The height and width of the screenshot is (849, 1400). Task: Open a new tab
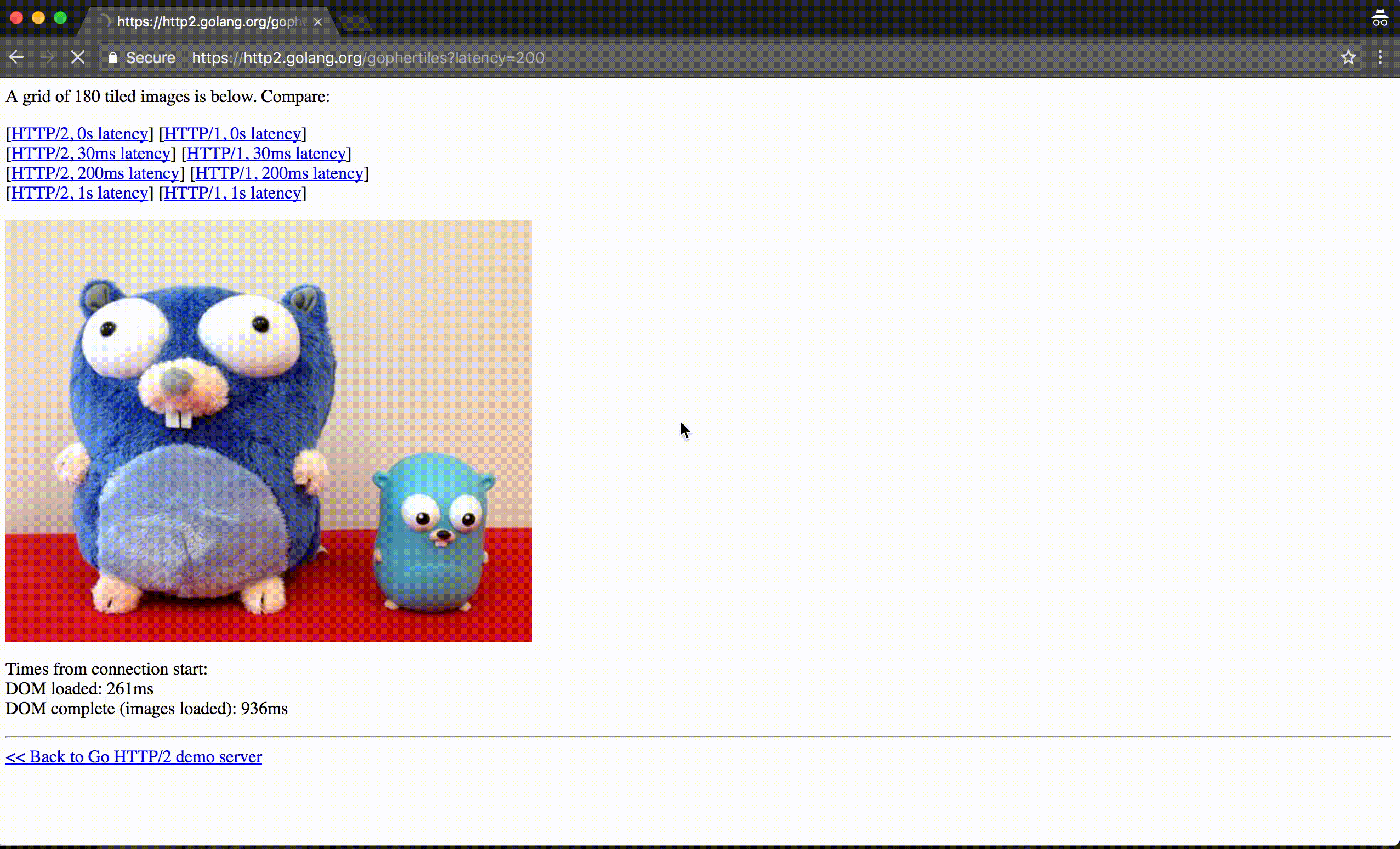pos(356,22)
